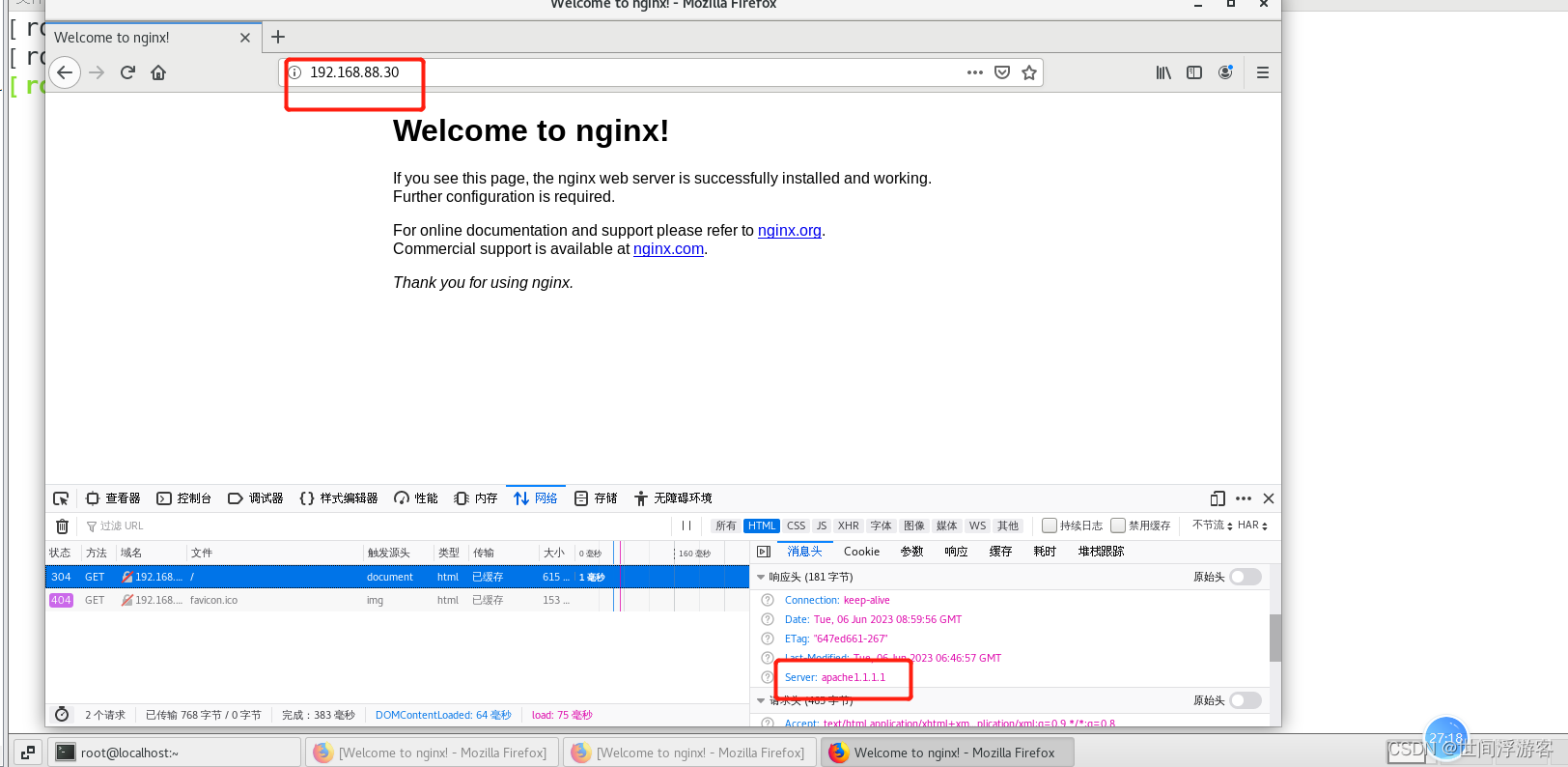Open devtools options three-dots menu
This screenshot has width=1568, height=767.
coord(1244,498)
